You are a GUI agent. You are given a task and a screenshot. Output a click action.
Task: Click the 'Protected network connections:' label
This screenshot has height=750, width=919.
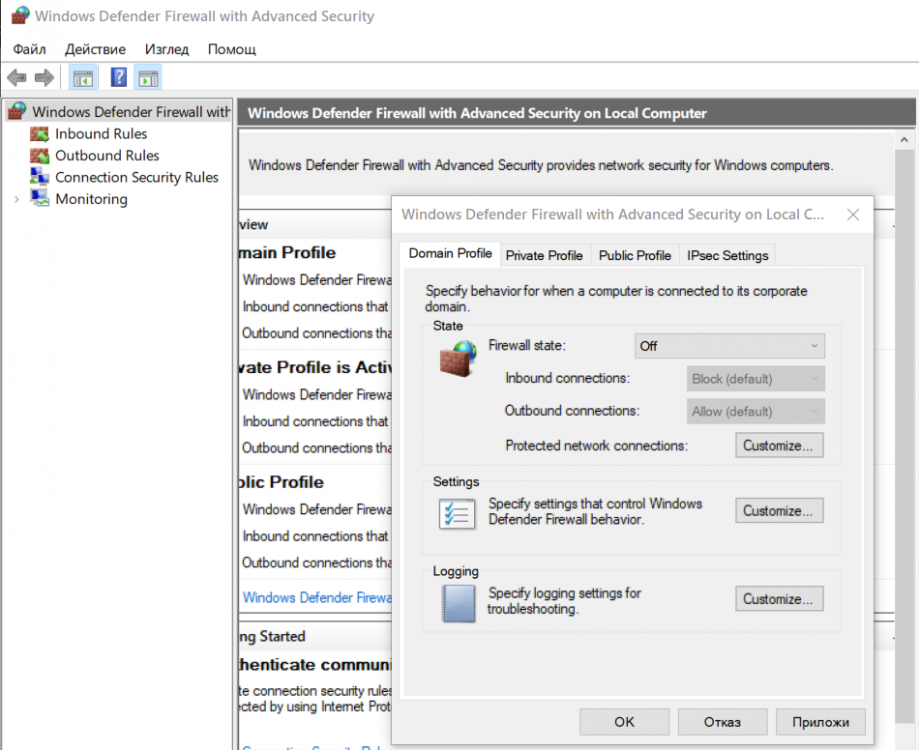click(x=597, y=446)
